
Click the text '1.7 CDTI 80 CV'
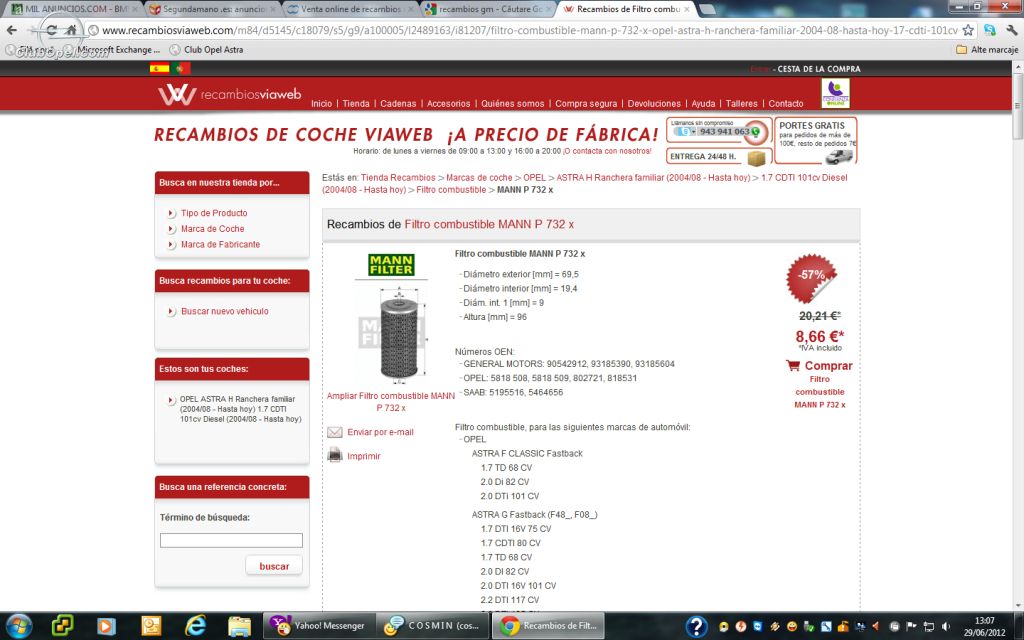[x=511, y=543]
